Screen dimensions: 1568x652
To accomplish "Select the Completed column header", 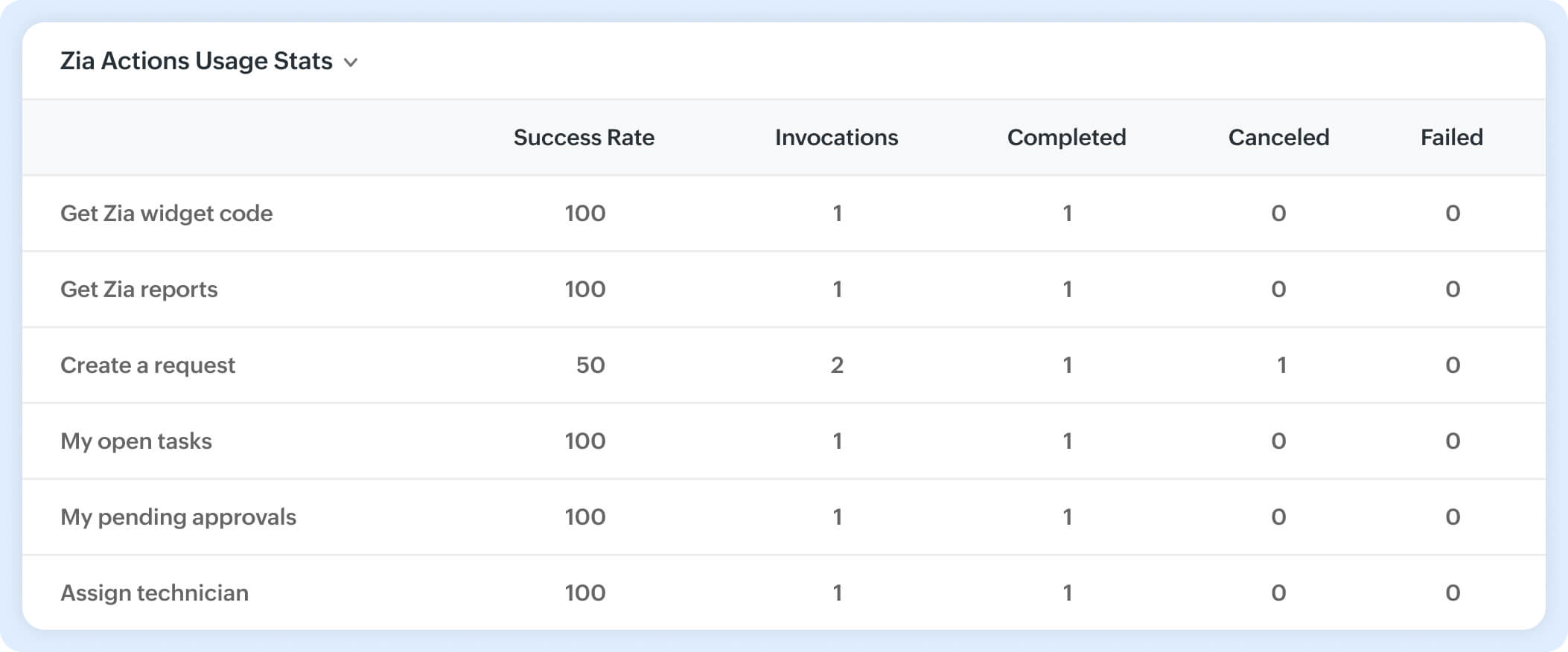I will click(x=1066, y=138).
